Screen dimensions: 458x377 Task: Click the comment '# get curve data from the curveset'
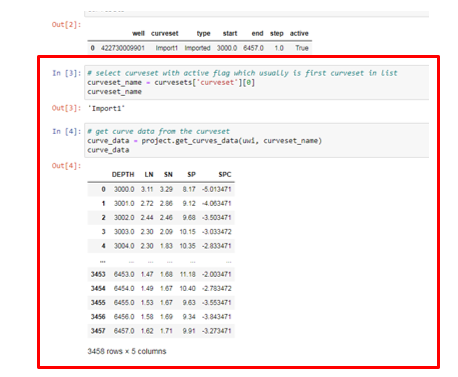[x=159, y=131]
